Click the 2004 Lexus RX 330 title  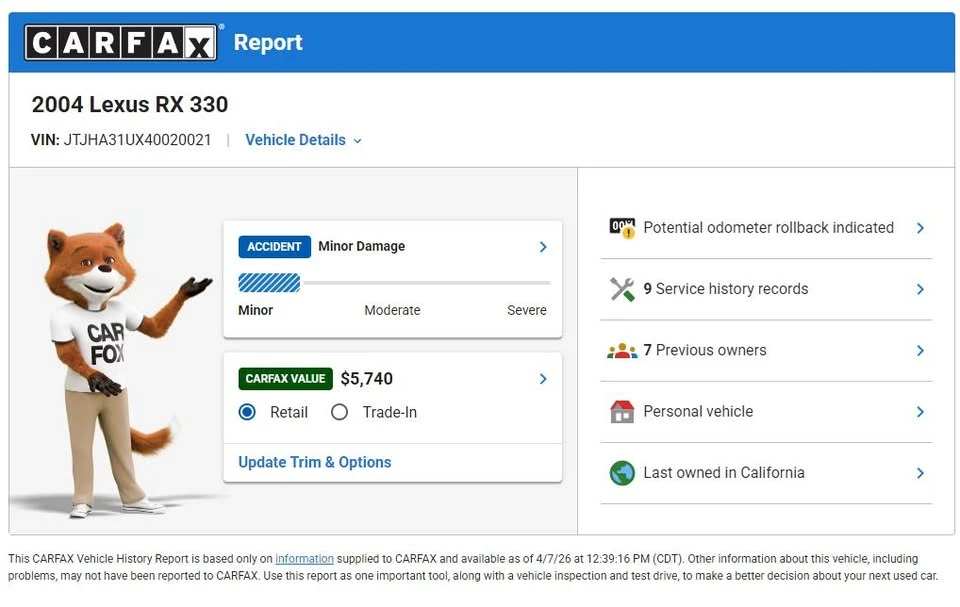point(130,105)
